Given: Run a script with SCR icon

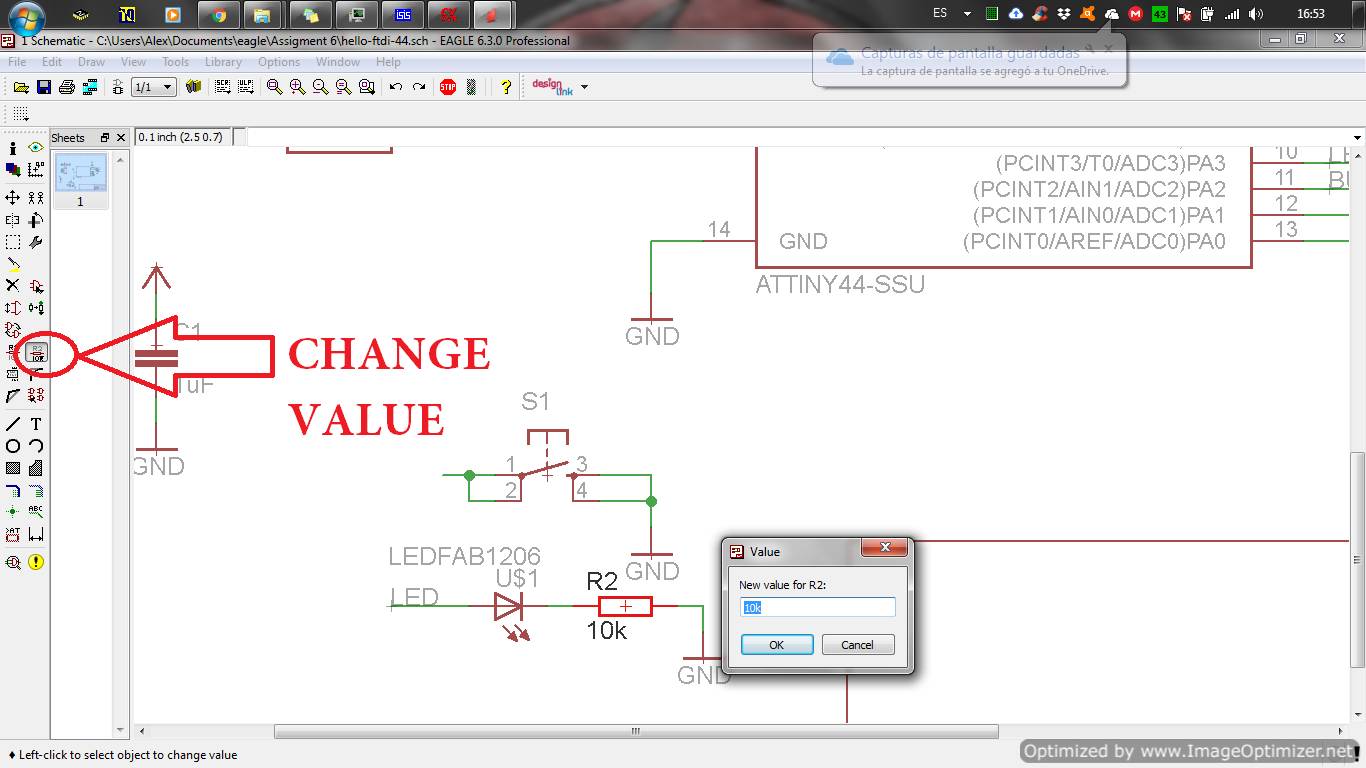Looking at the screenshot, I should point(222,87).
